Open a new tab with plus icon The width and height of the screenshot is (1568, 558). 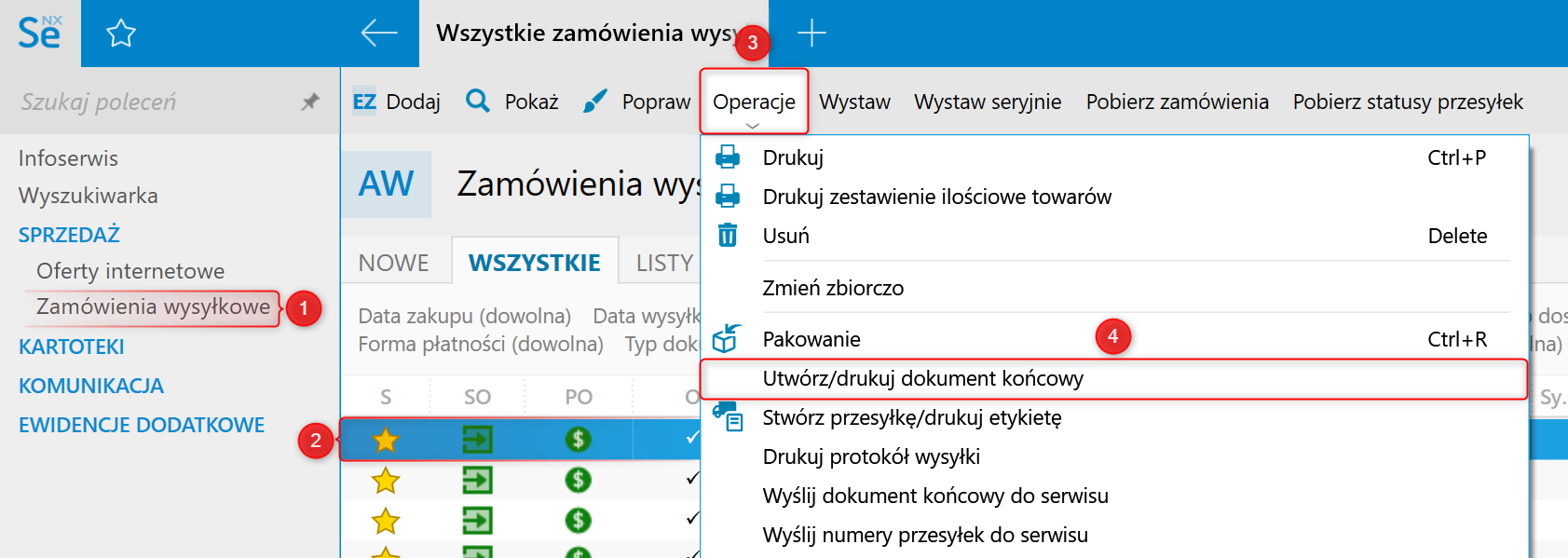[811, 34]
